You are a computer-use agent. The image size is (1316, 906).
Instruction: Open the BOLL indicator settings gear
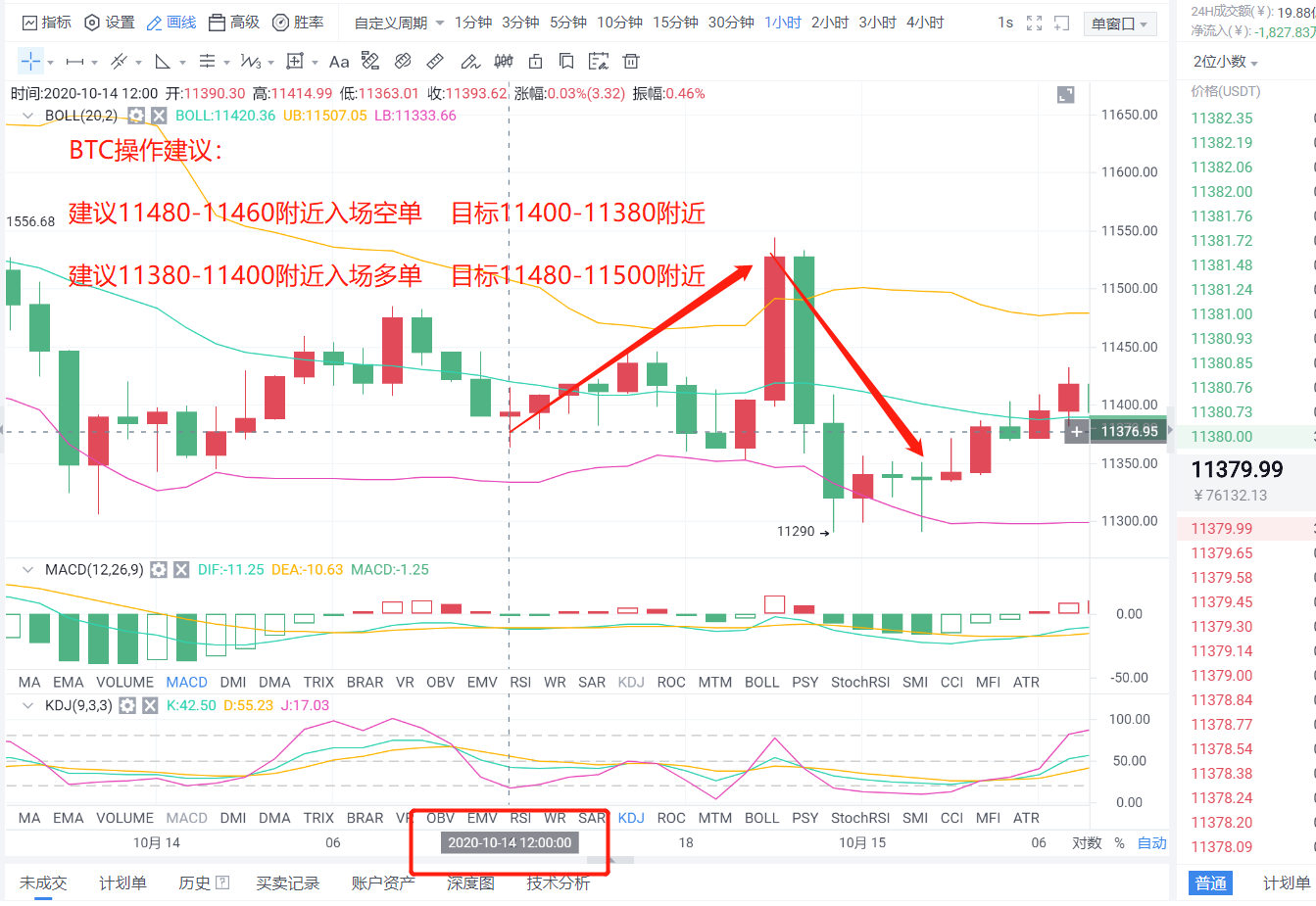click(136, 116)
